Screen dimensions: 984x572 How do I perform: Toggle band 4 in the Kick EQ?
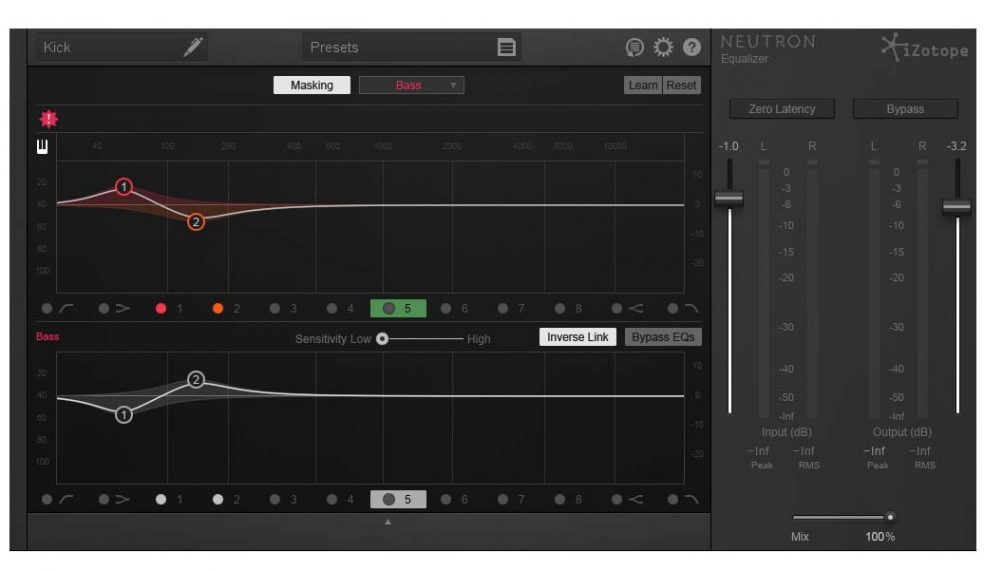pyautogui.click(x=332, y=308)
